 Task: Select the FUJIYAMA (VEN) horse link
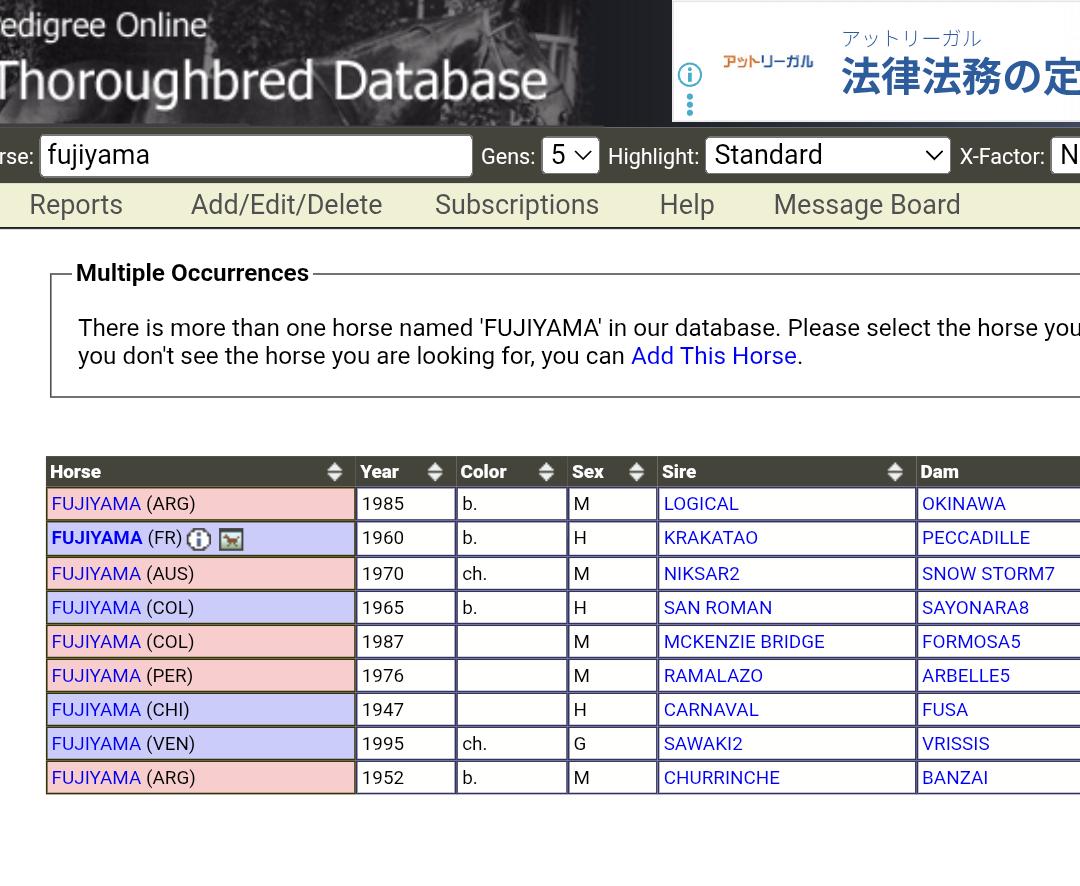96,744
